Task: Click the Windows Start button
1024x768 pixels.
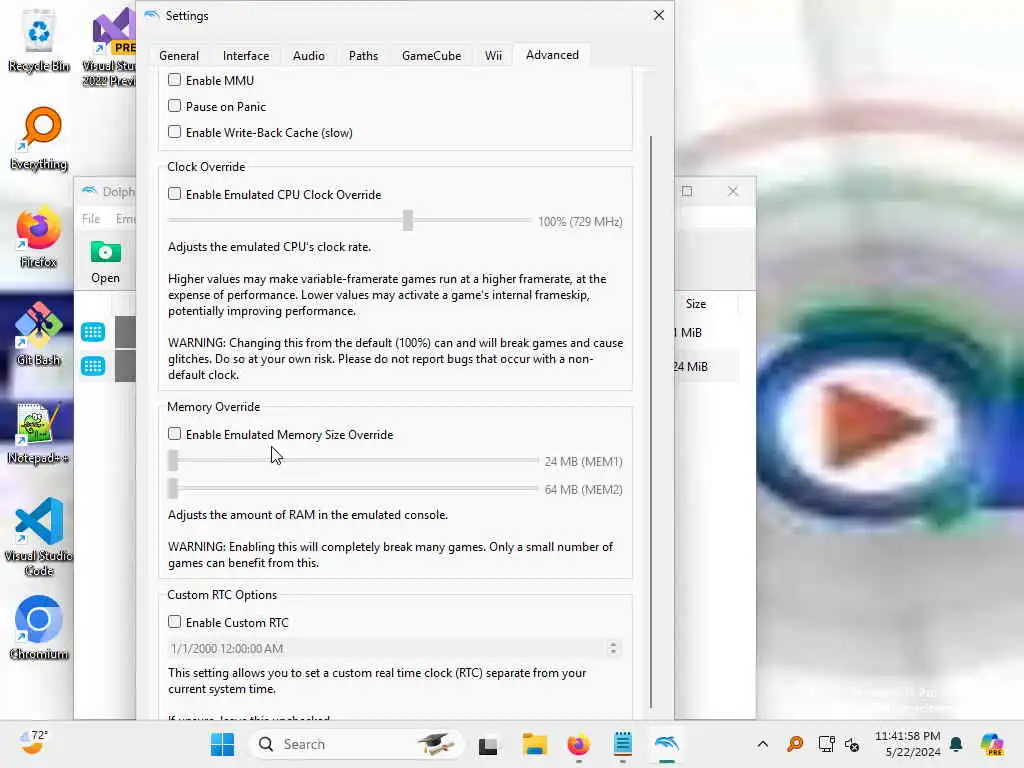Action: [x=222, y=744]
